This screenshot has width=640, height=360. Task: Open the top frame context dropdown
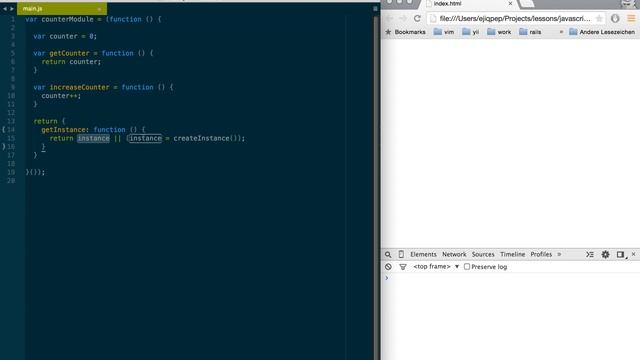pos(436,267)
